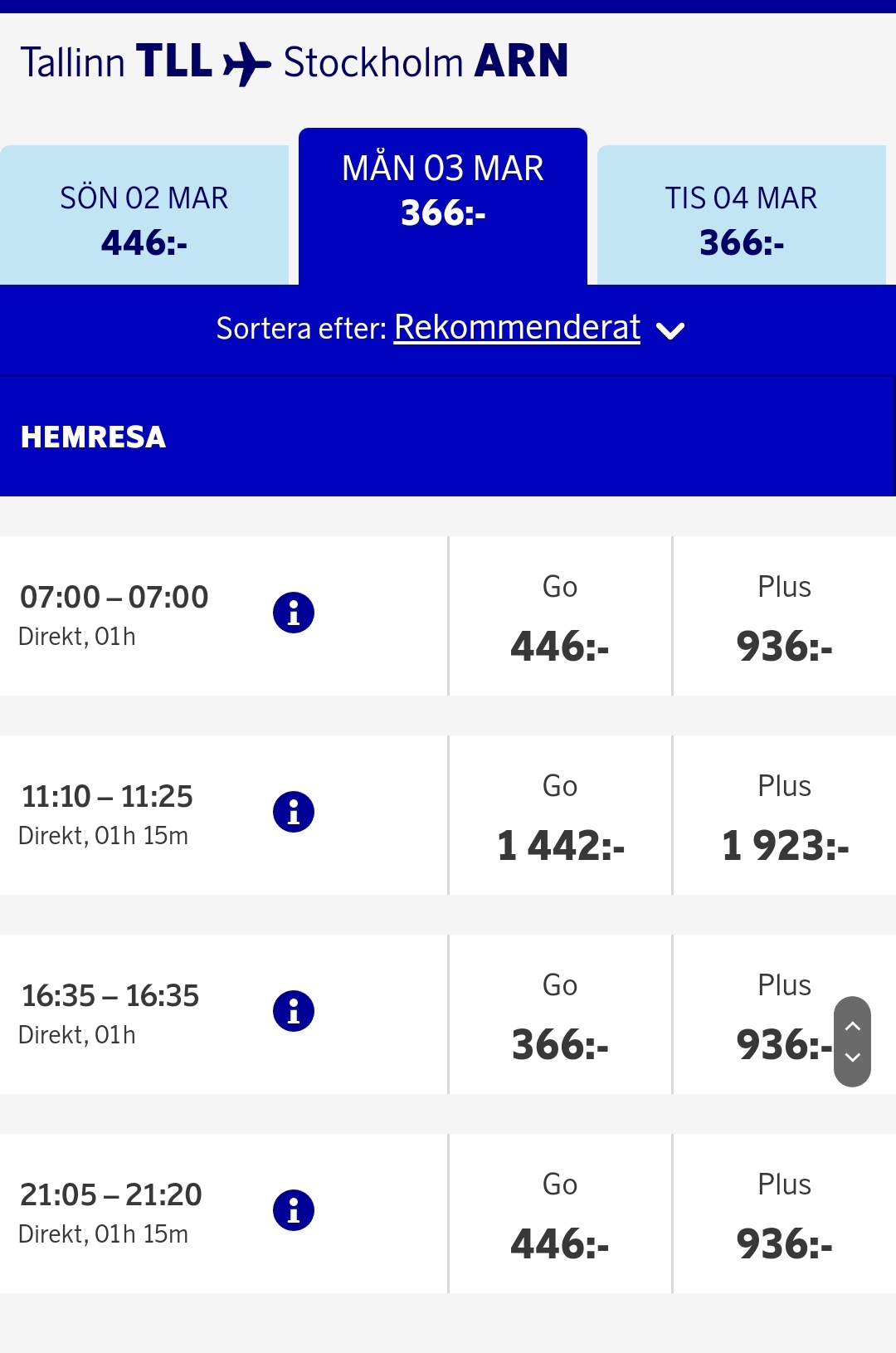Click the airplane icon in route header
896x1353 pixels.
(247, 63)
